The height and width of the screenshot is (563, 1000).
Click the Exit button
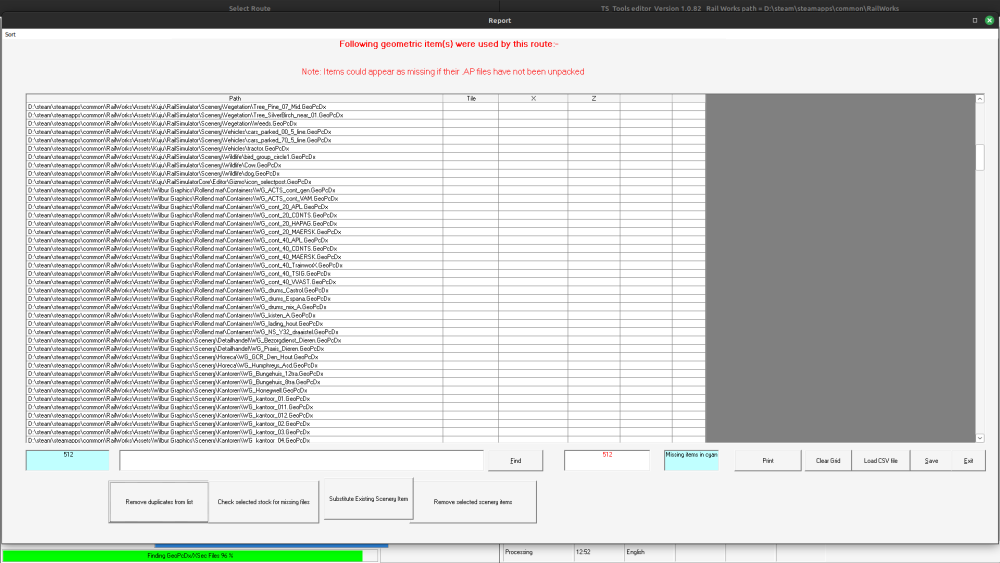tap(967, 460)
